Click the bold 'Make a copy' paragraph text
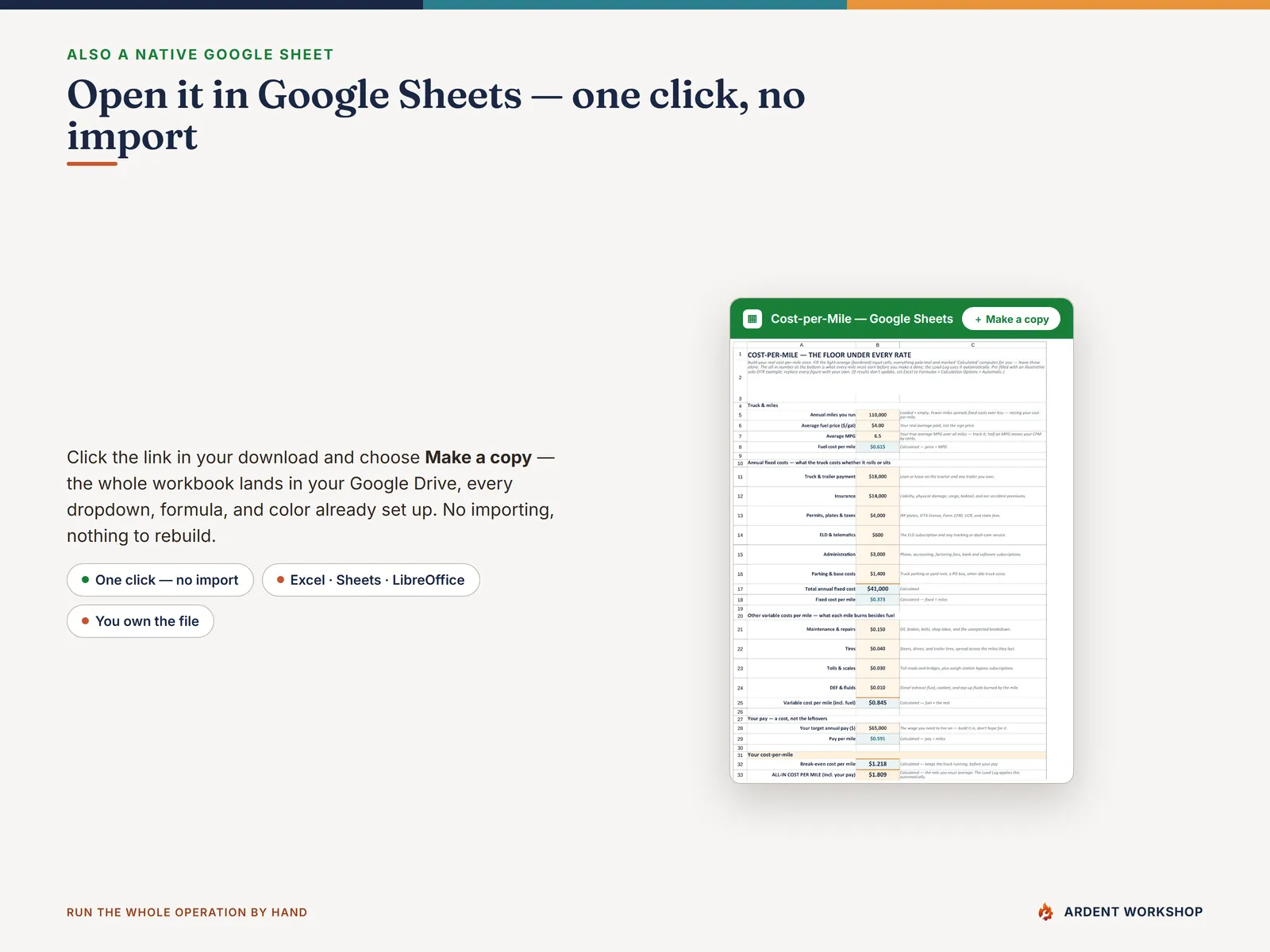This screenshot has height=952, width=1270. [x=478, y=458]
